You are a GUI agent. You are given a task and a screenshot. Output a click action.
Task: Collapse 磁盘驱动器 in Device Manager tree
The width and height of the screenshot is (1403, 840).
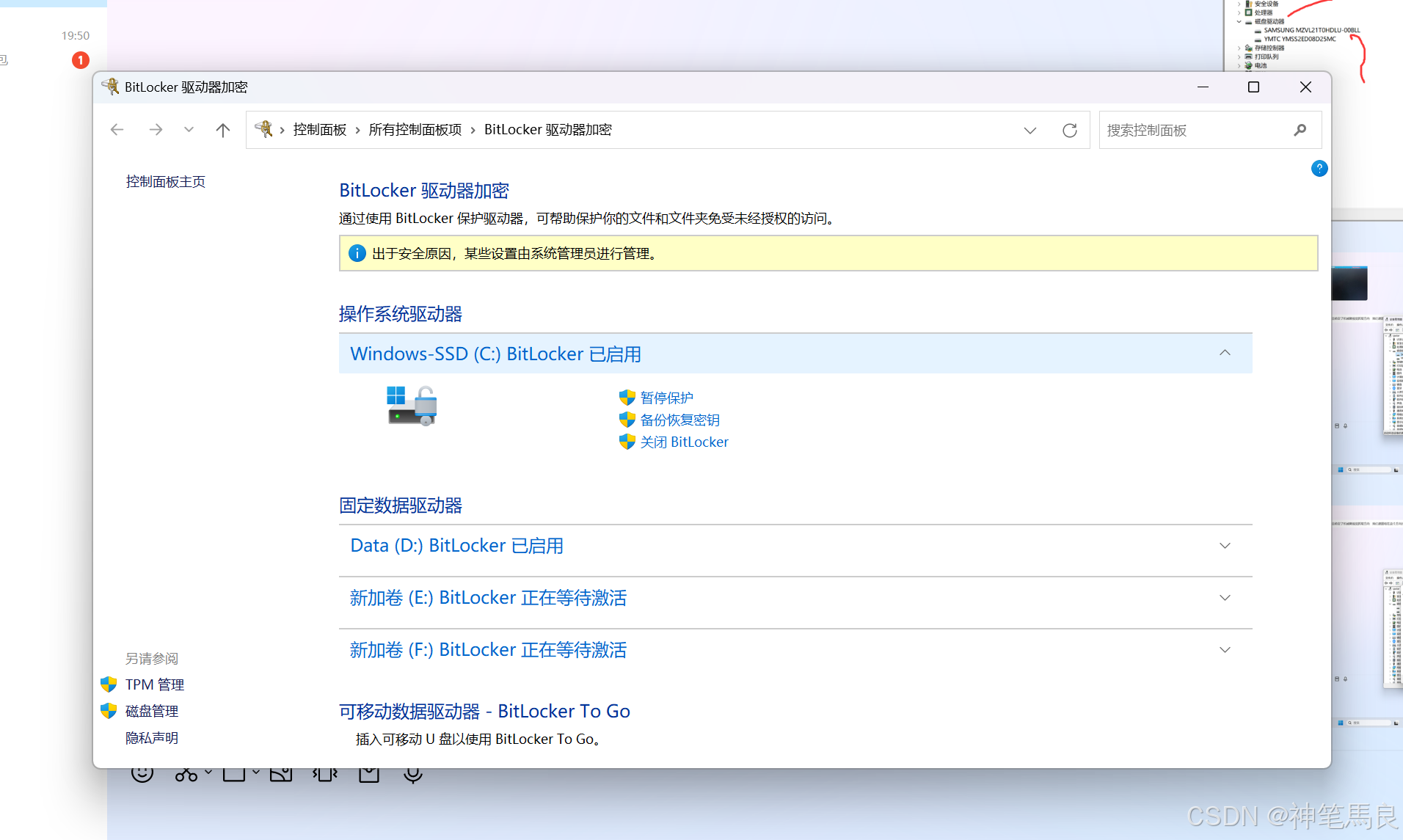(x=1239, y=22)
